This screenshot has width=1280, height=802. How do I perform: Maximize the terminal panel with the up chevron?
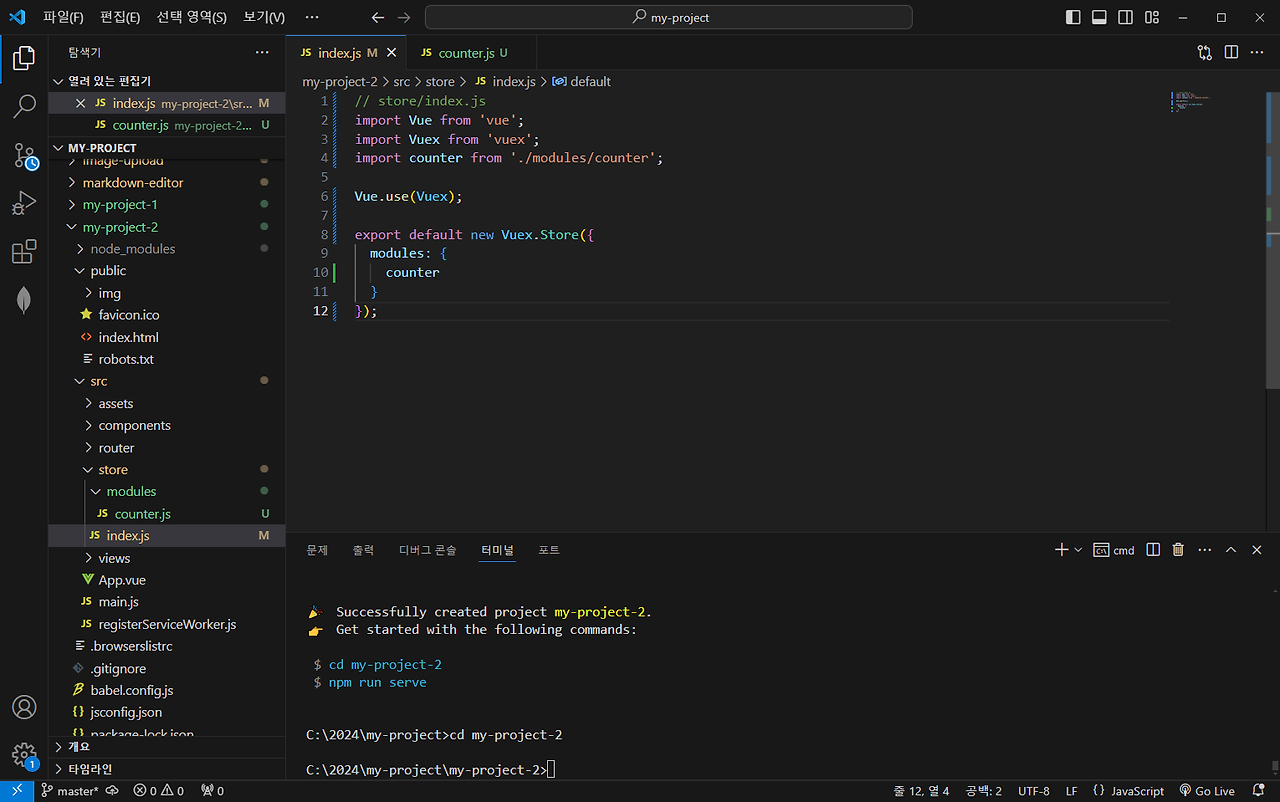pos(1231,550)
